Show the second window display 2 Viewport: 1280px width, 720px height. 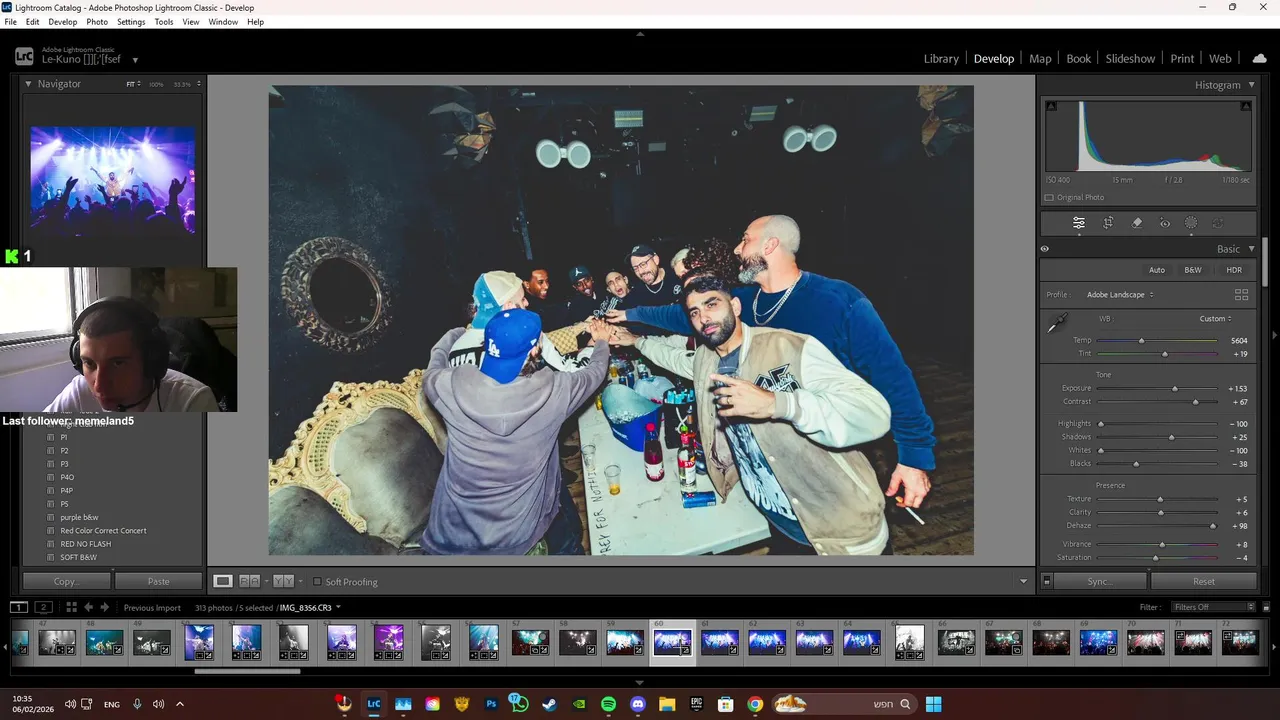pos(44,607)
